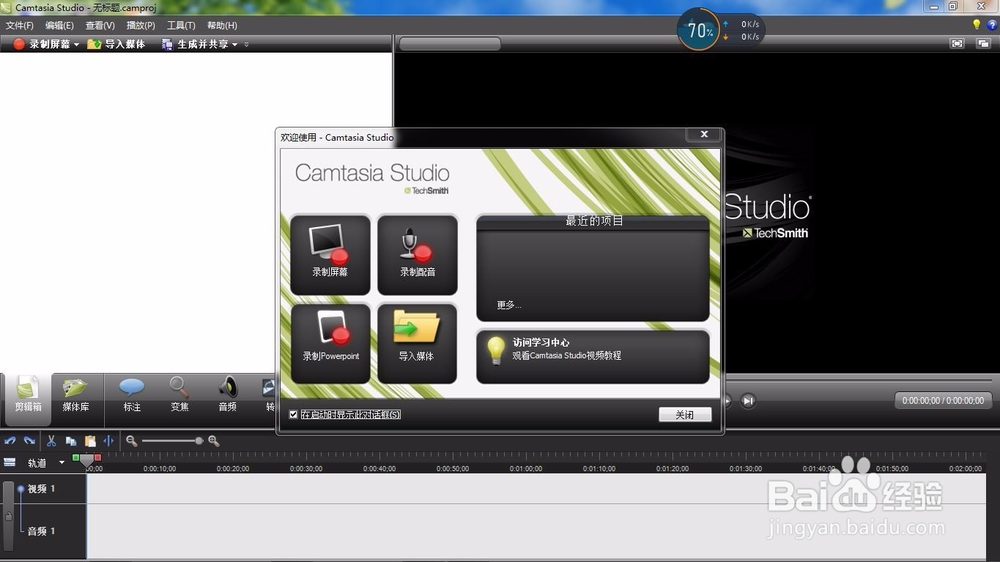Click the Record the screen tile in welcome dialog
The height and width of the screenshot is (562, 1000).
pyautogui.click(x=330, y=255)
